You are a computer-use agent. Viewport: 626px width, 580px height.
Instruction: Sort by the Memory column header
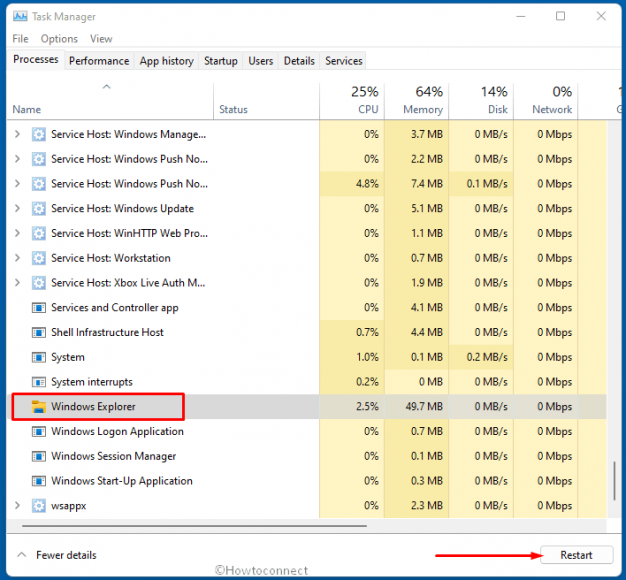click(x=416, y=101)
